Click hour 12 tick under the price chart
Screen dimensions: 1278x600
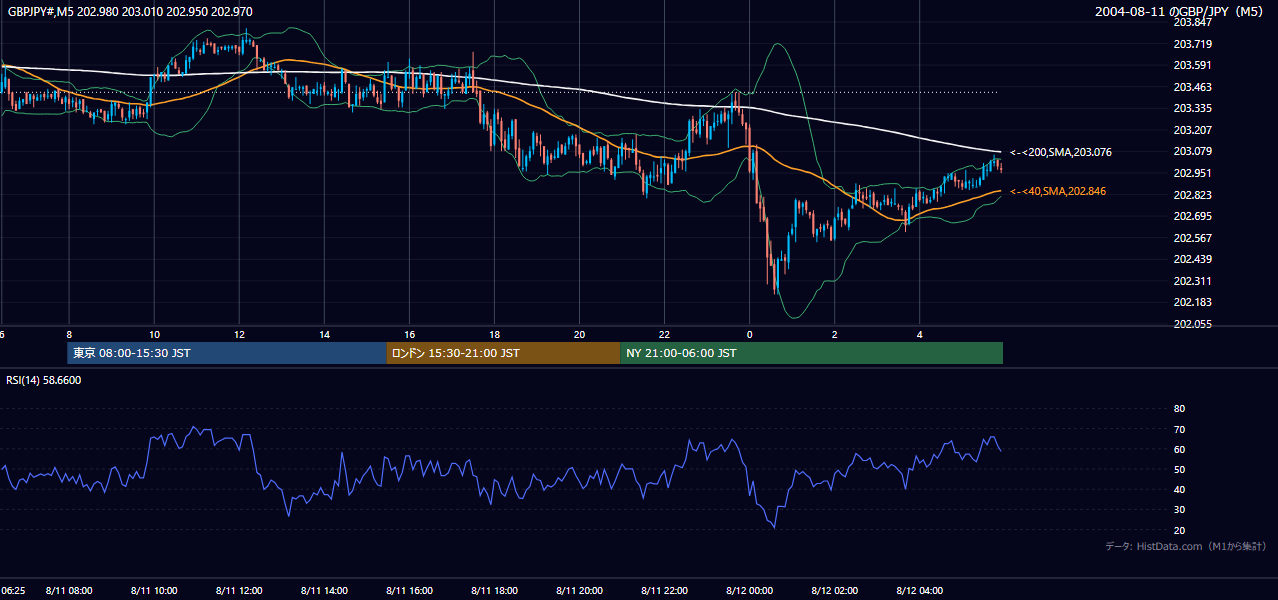239,334
